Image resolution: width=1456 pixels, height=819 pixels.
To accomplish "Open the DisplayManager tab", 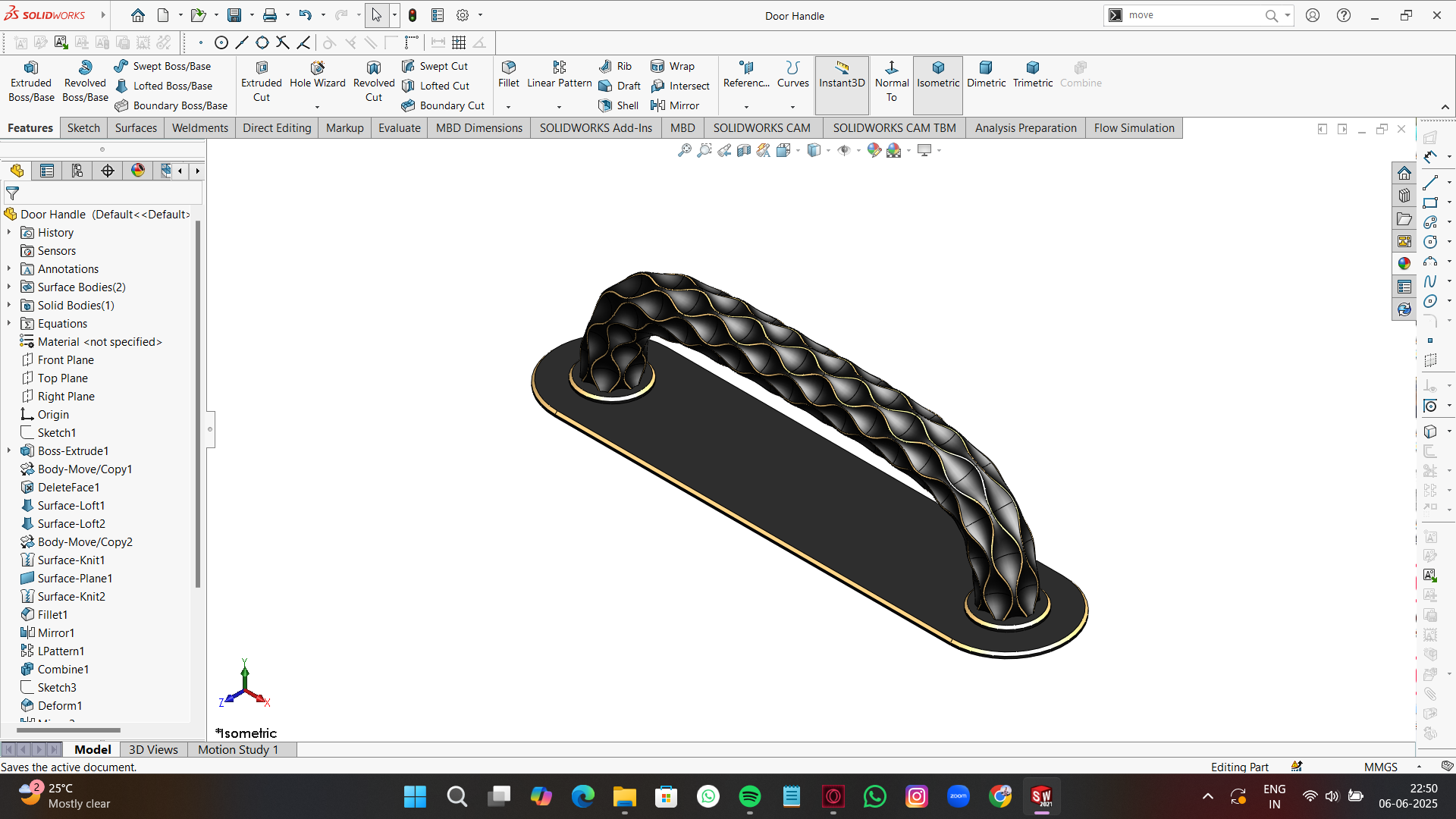I will [138, 171].
